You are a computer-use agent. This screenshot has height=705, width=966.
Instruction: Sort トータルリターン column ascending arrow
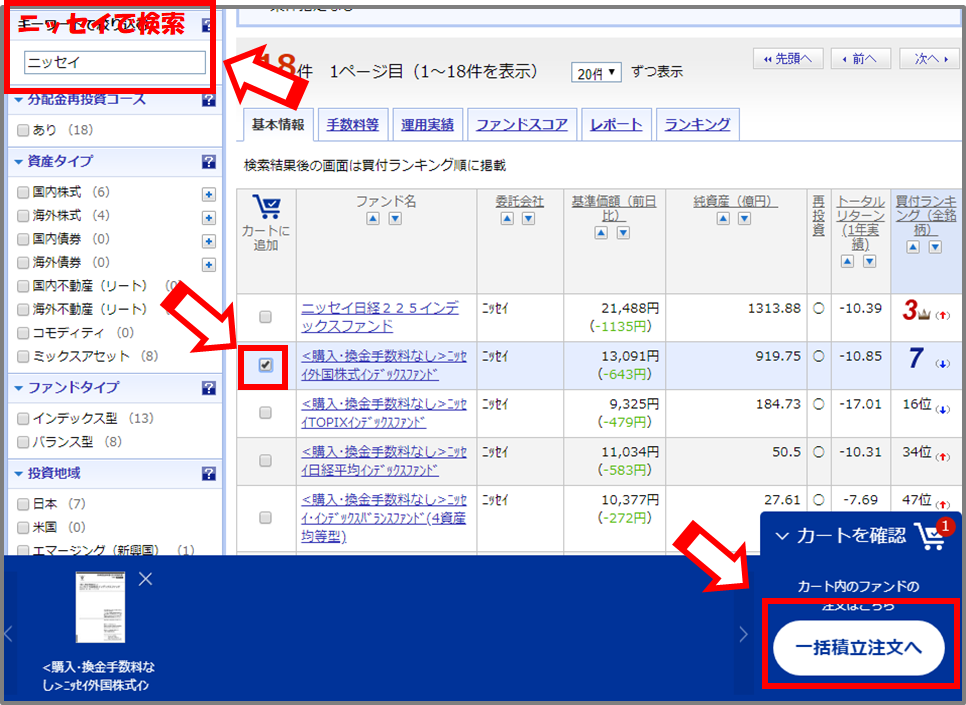[x=848, y=261]
